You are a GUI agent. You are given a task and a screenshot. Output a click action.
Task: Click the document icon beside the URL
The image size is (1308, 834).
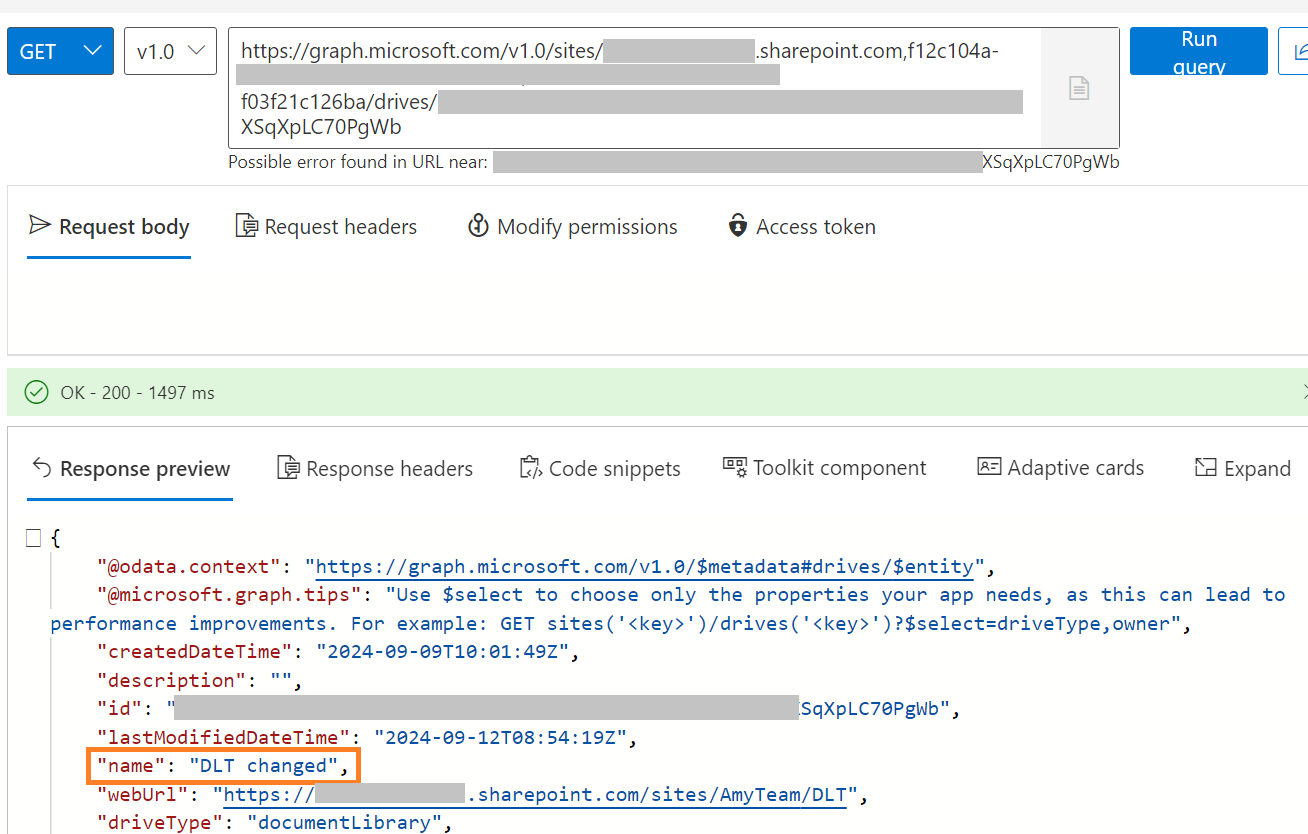[x=1079, y=88]
